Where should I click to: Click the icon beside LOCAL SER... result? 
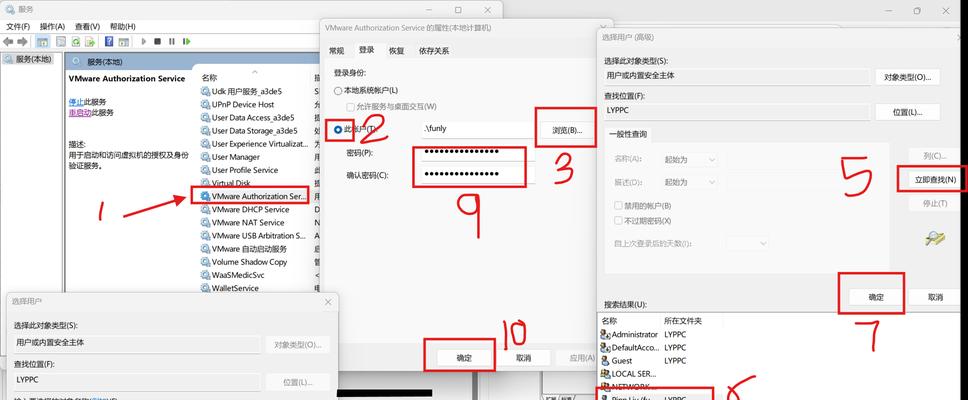coord(605,373)
